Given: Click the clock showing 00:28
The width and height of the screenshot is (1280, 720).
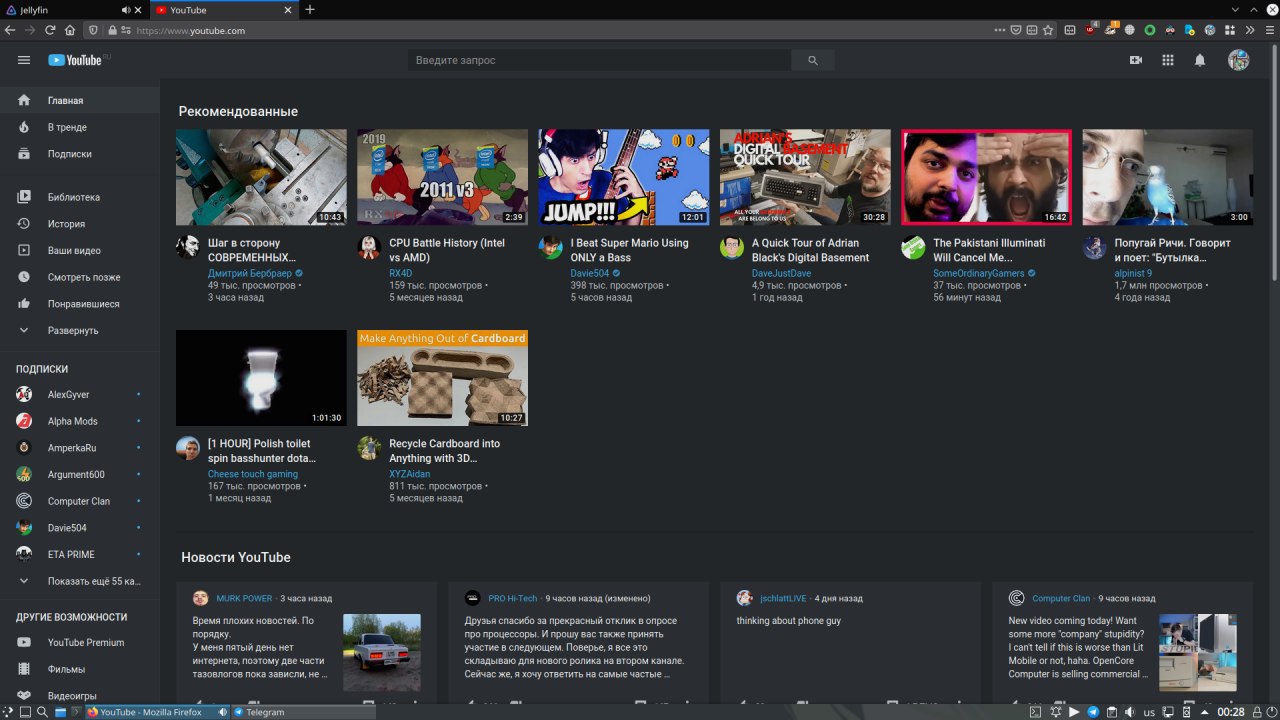Looking at the screenshot, I should click(x=1230, y=712).
